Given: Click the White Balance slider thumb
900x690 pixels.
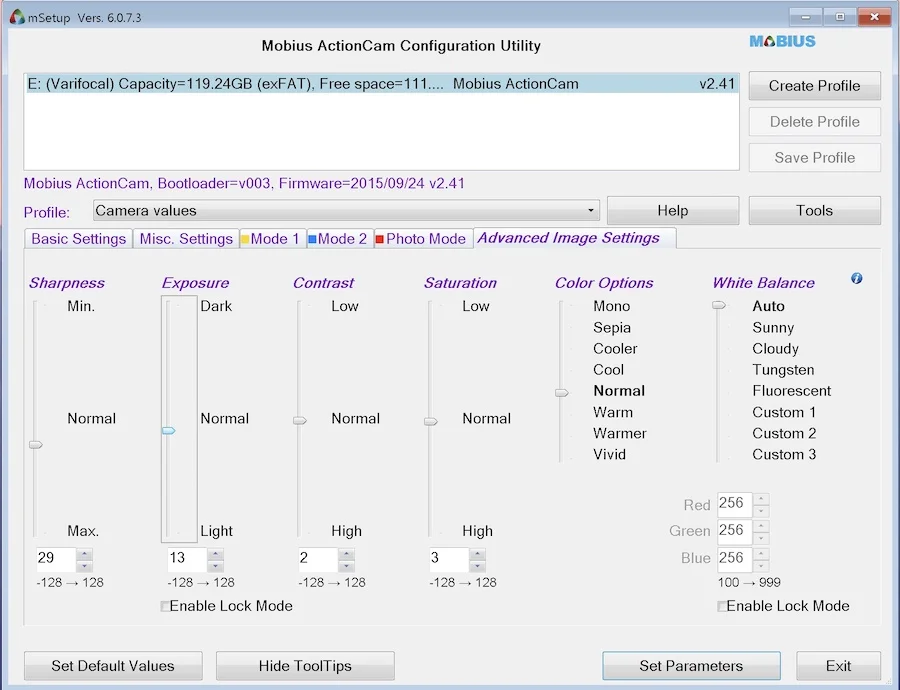Looking at the screenshot, I should (719, 305).
